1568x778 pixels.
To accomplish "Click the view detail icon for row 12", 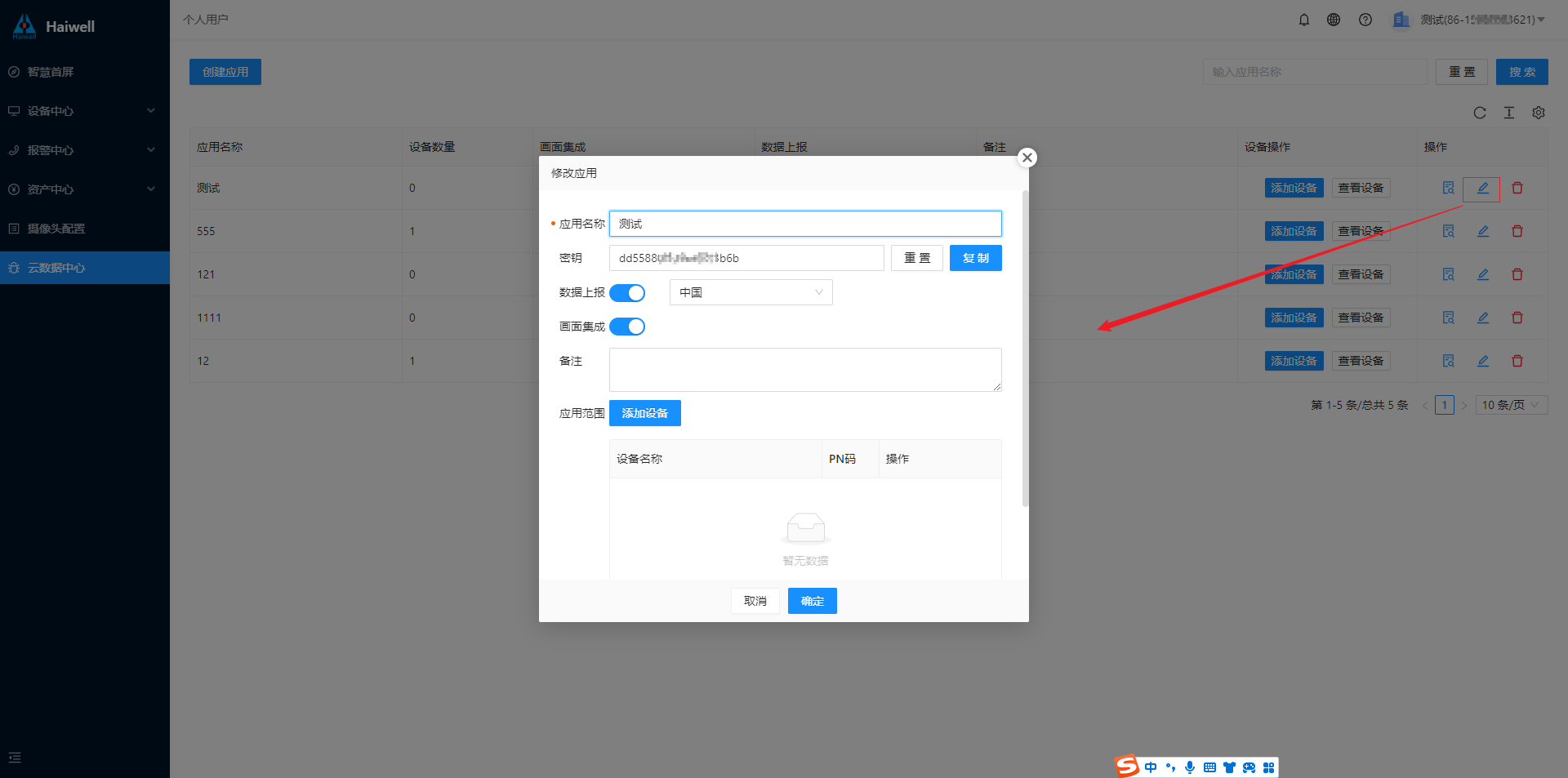I will [1449, 361].
